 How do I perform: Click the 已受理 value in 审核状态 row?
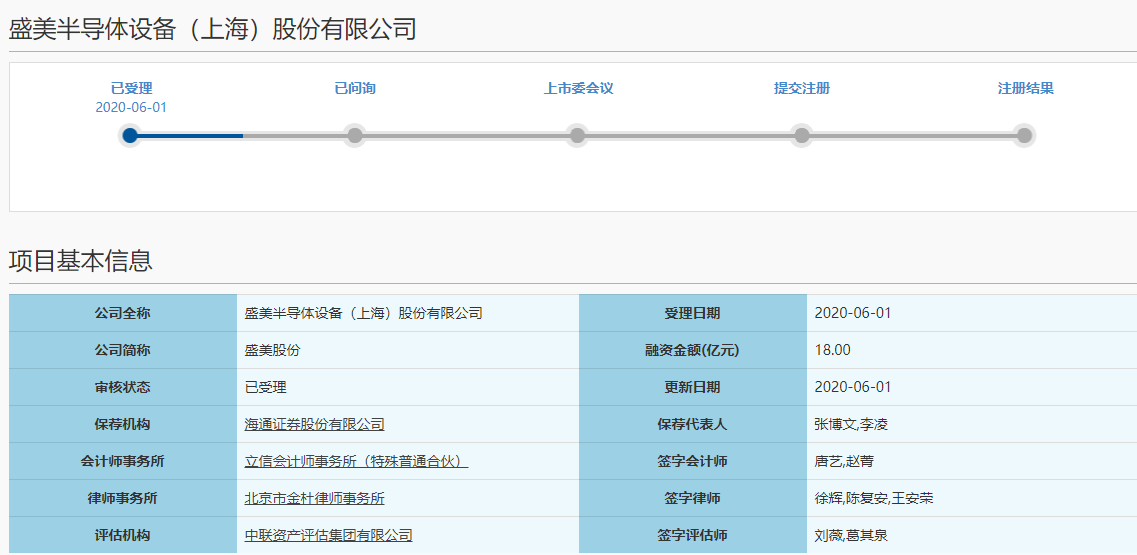[265, 387]
